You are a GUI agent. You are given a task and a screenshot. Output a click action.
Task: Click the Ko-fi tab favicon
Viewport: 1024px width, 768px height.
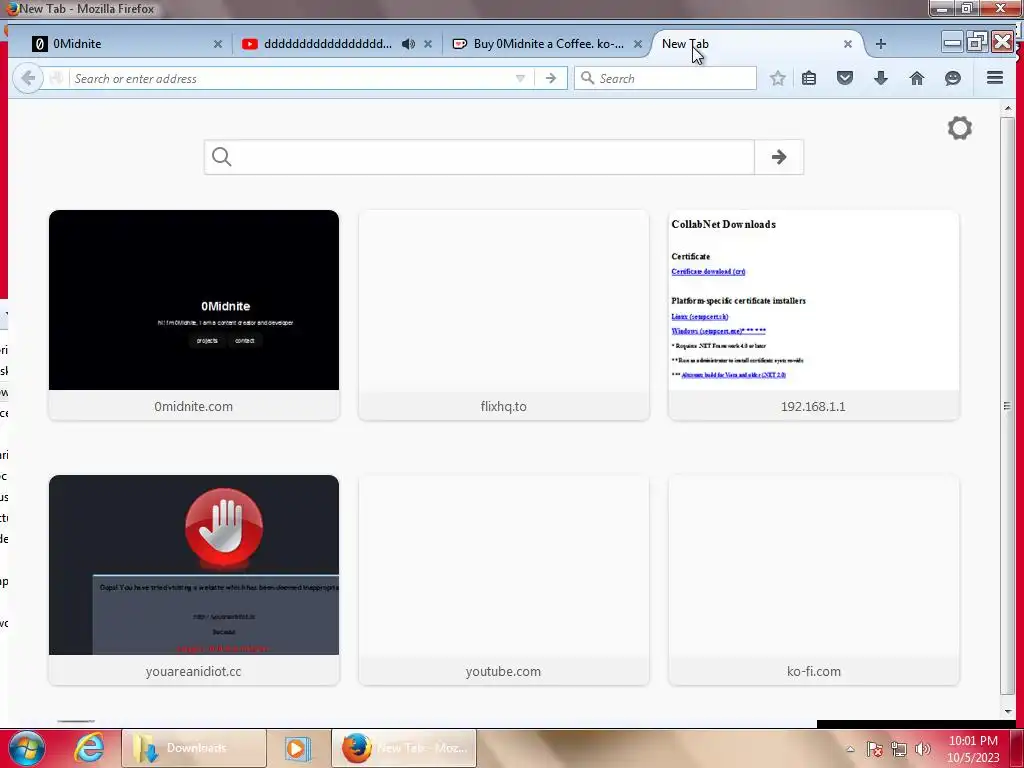click(x=460, y=44)
